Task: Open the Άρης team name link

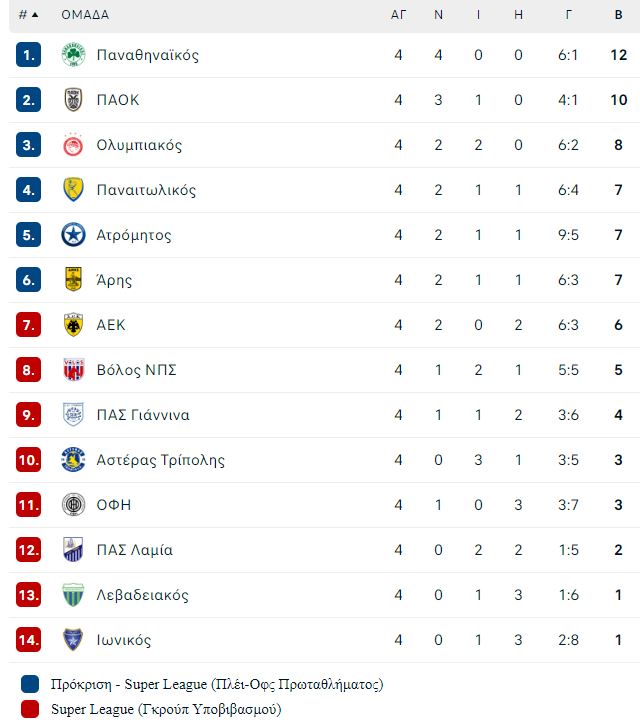Action: point(114,280)
